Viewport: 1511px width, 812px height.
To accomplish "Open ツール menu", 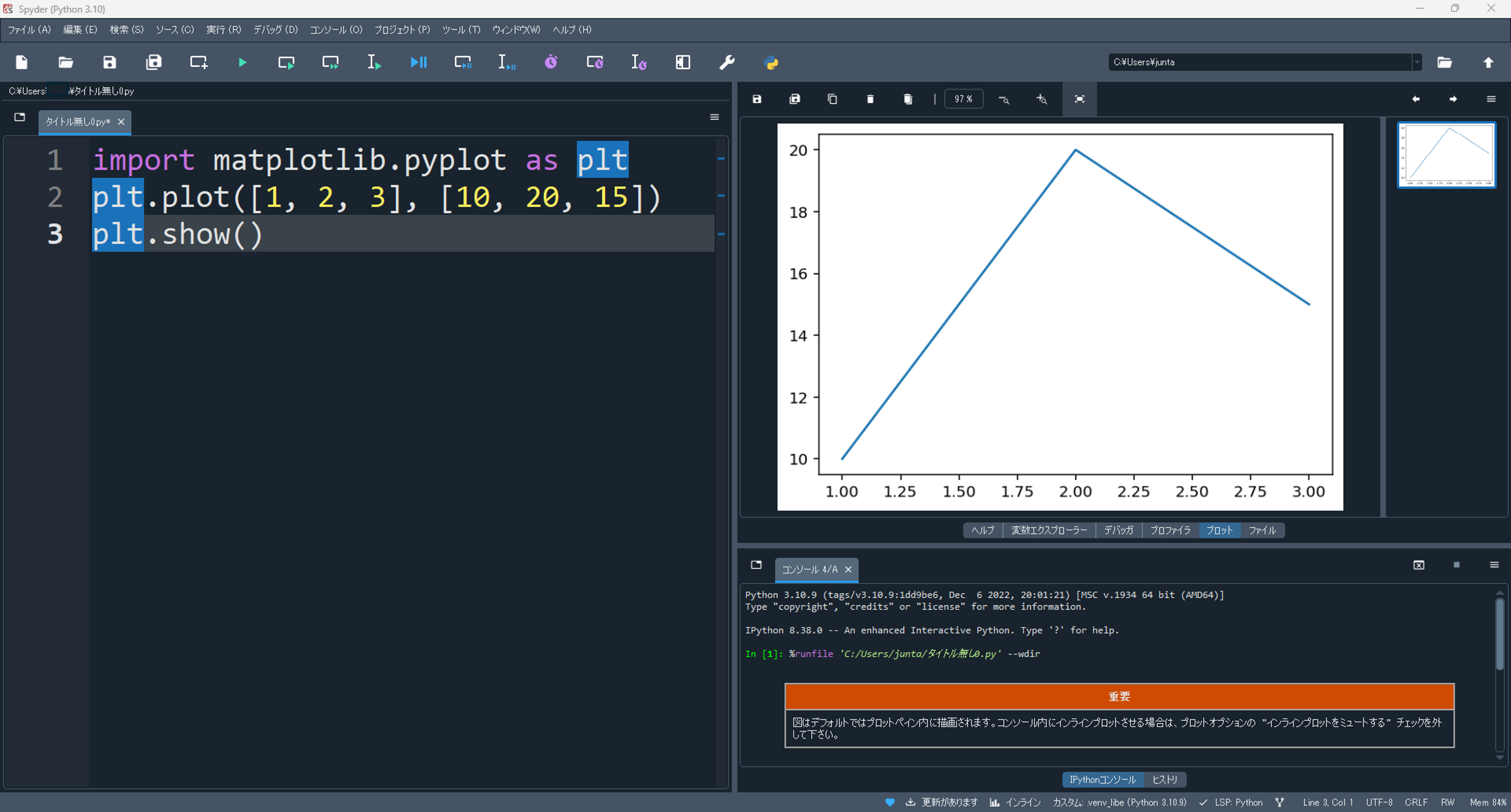I will (461, 30).
